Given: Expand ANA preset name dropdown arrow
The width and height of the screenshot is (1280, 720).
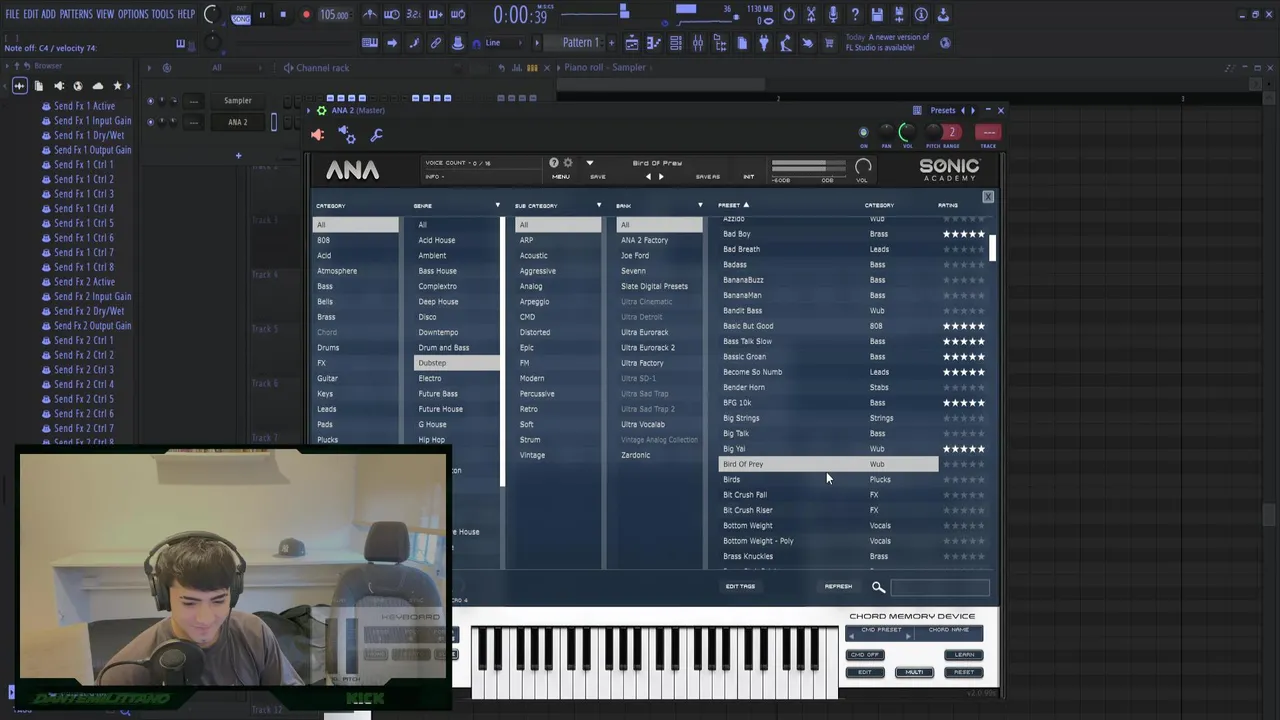Looking at the screenshot, I should (x=589, y=163).
